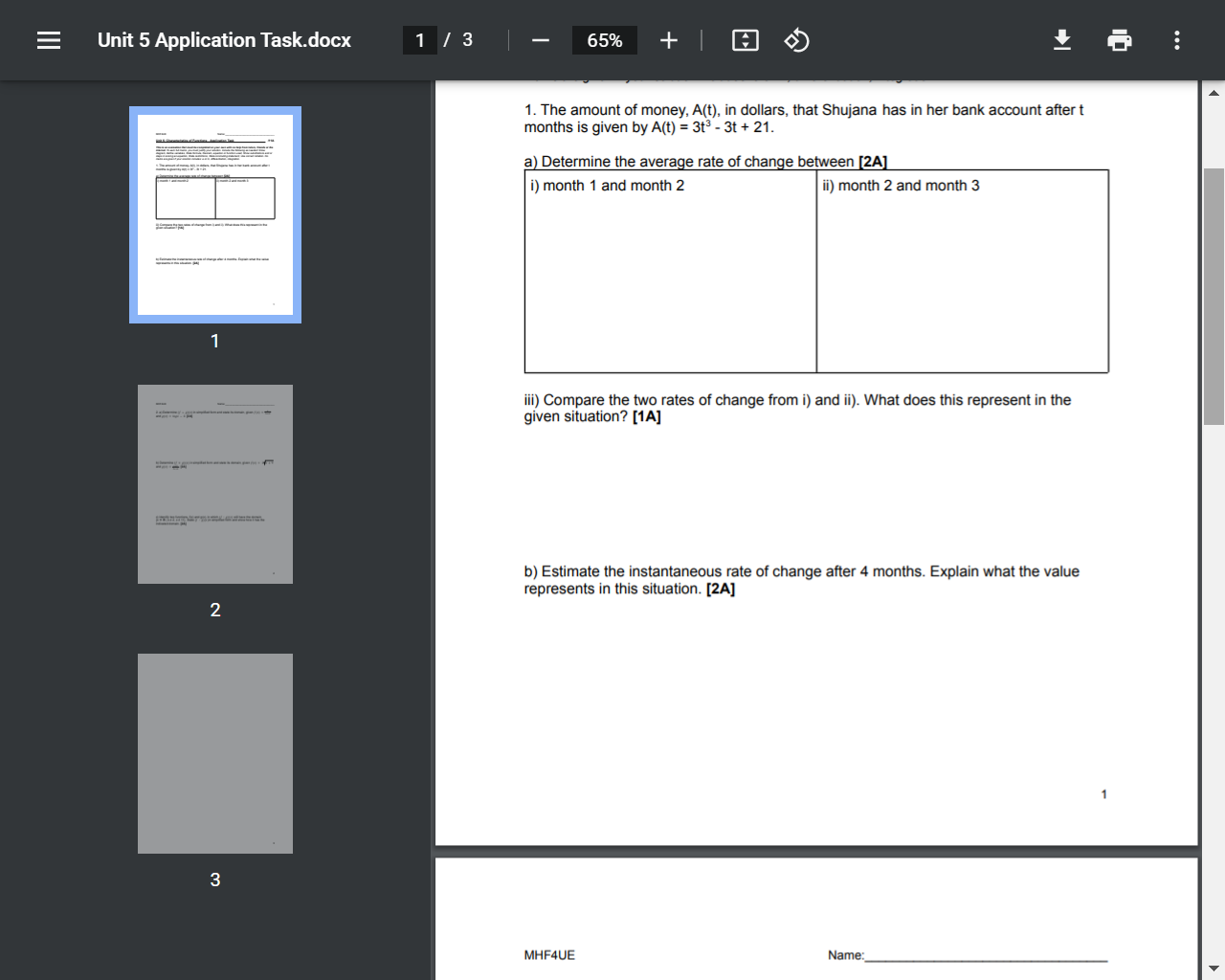This screenshot has width=1225, height=980.
Task: Click the current zoom level display showing 65%
Action: tap(604, 40)
